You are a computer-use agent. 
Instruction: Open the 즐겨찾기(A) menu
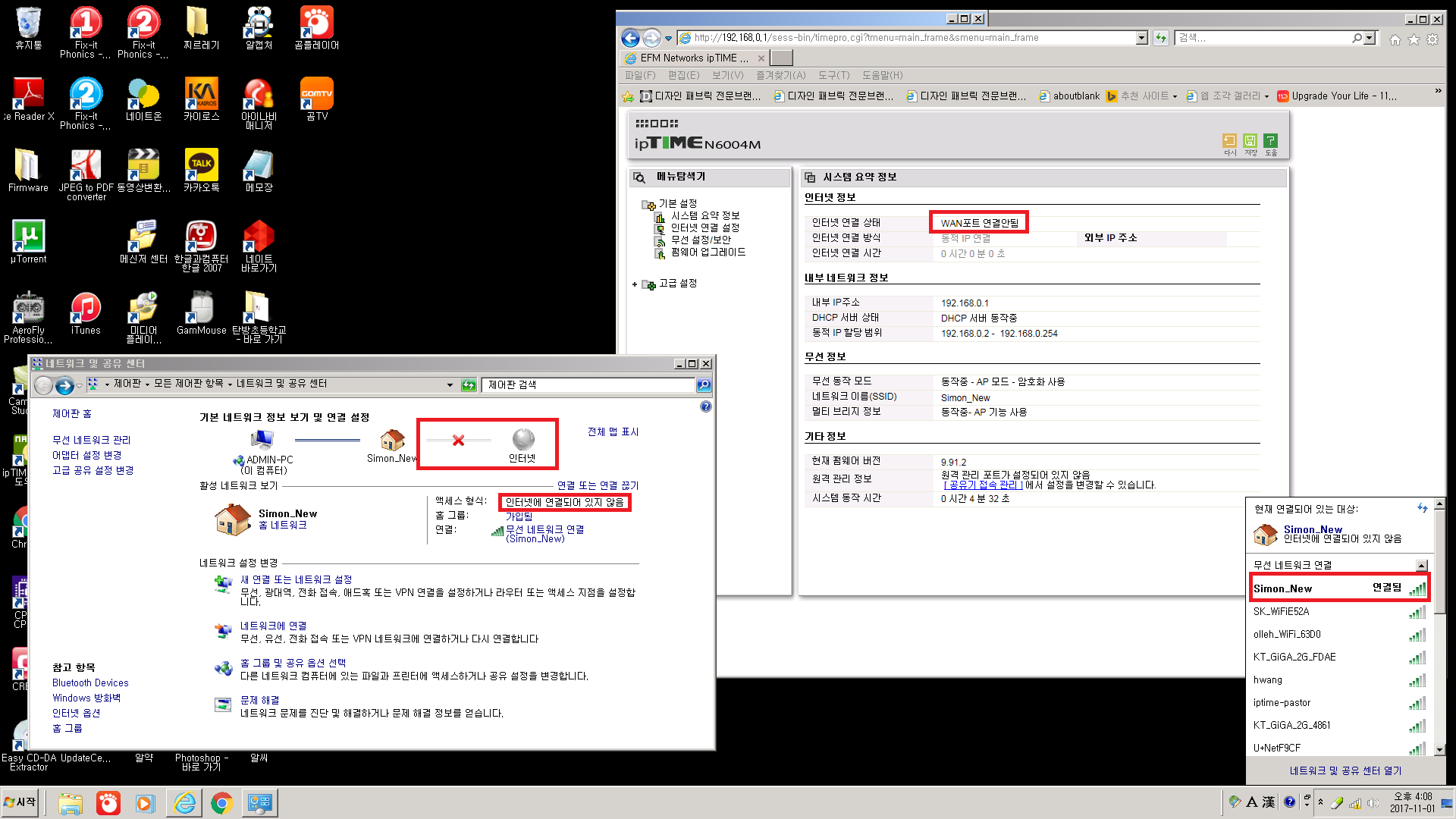781,75
